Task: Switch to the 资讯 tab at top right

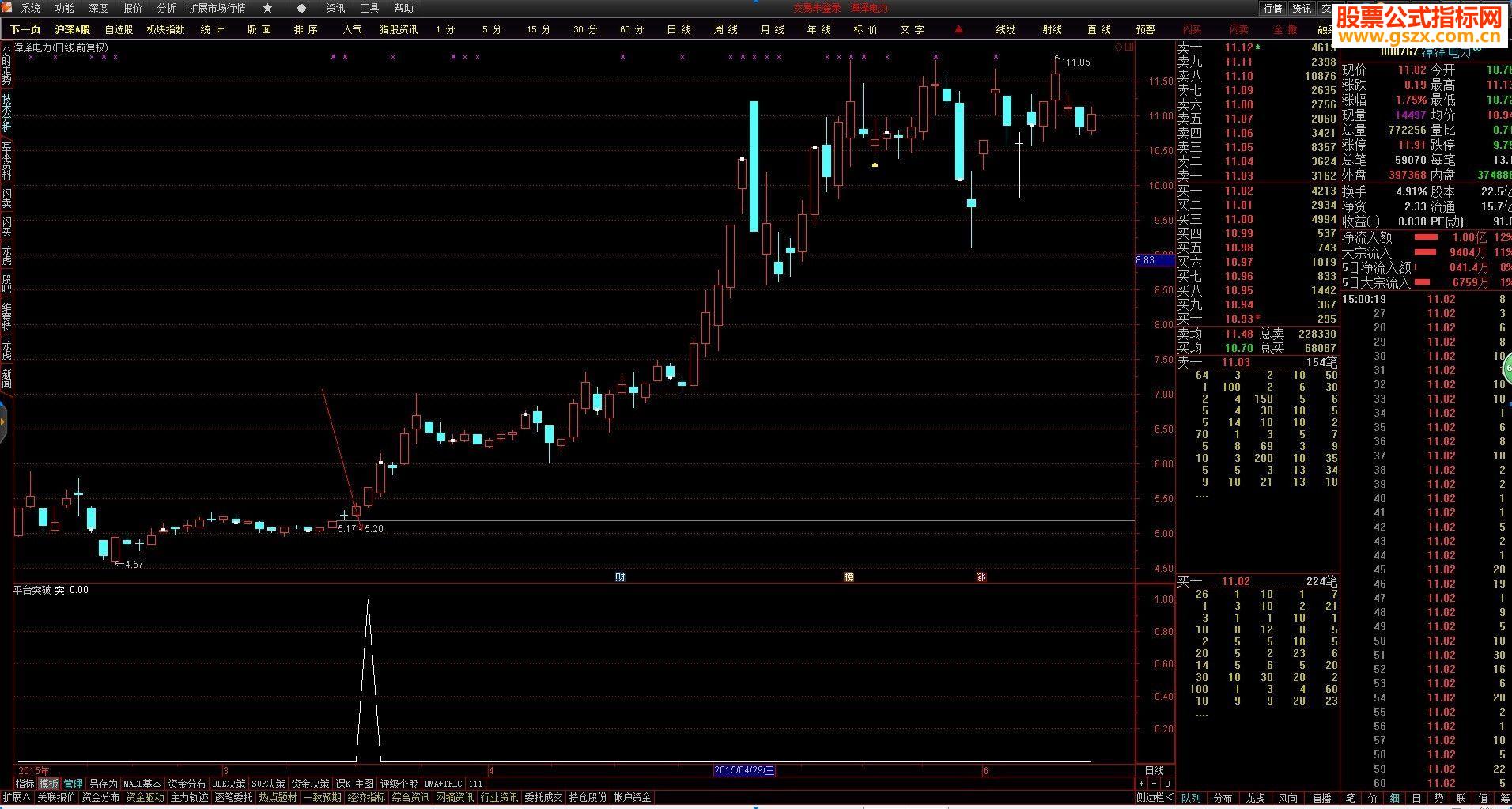Action: tap(1302, 8)
